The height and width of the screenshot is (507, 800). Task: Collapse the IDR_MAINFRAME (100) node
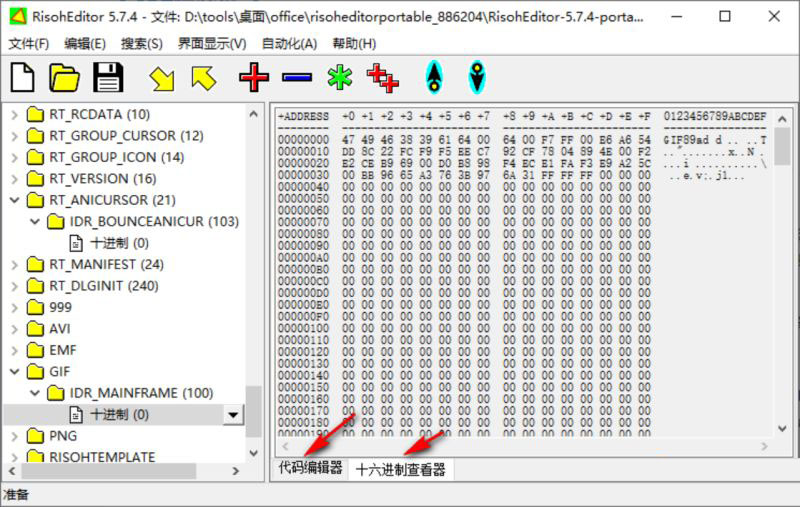[35, 393]
